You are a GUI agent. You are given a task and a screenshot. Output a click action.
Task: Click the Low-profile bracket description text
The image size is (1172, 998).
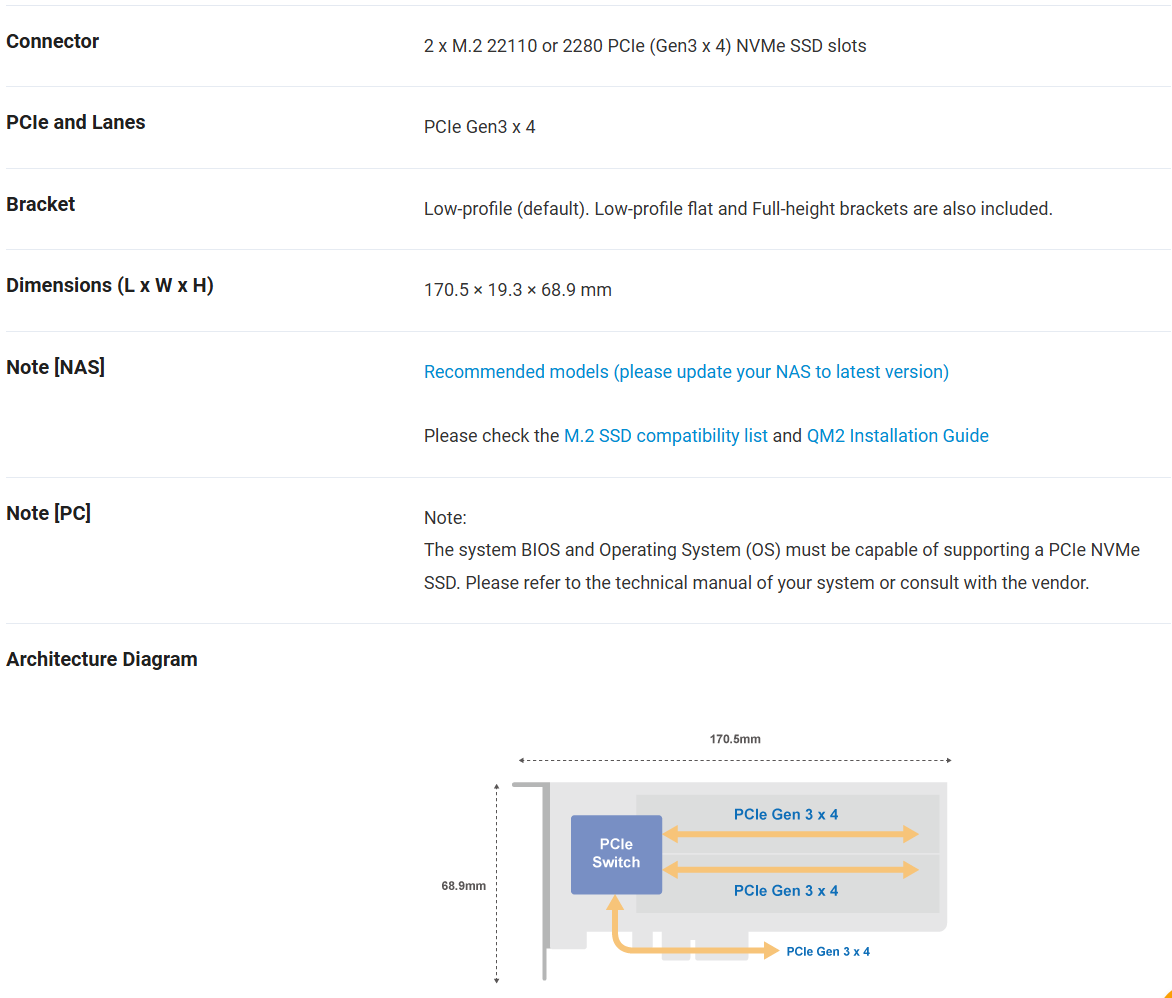coord(738,209)
